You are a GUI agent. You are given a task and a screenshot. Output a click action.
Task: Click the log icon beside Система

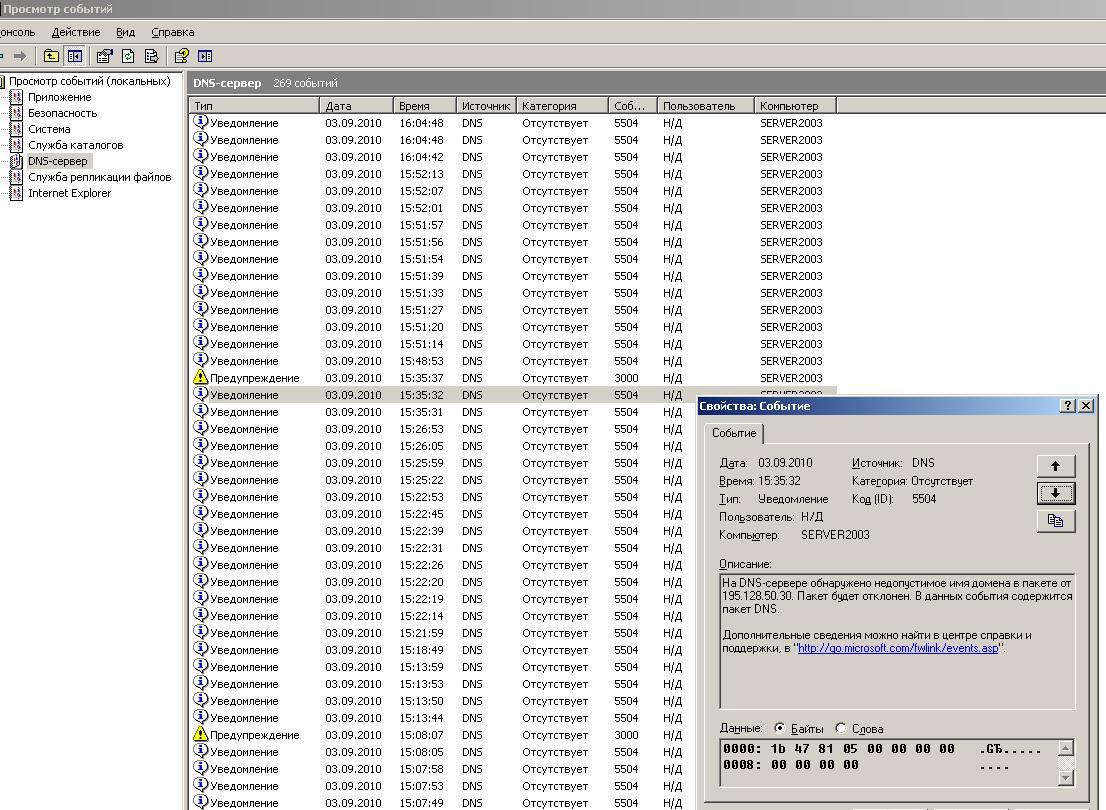(x=16, y=129)
